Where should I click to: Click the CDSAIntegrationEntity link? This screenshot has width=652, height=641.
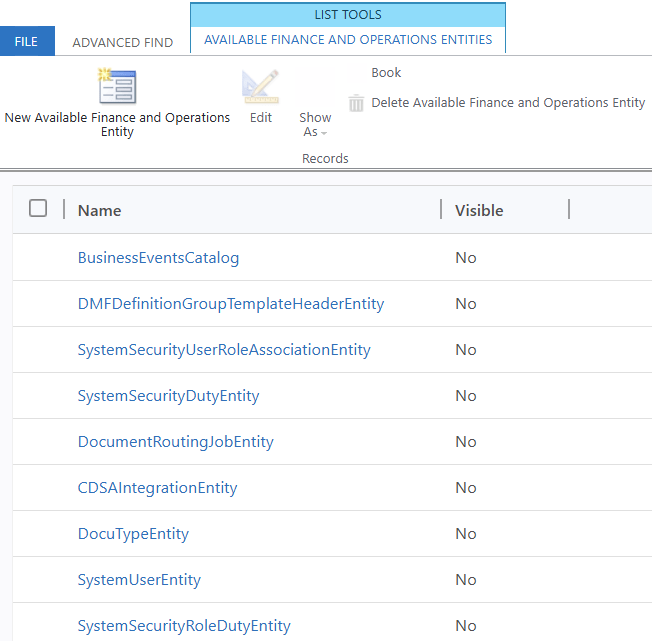click(x=157, y=488)
